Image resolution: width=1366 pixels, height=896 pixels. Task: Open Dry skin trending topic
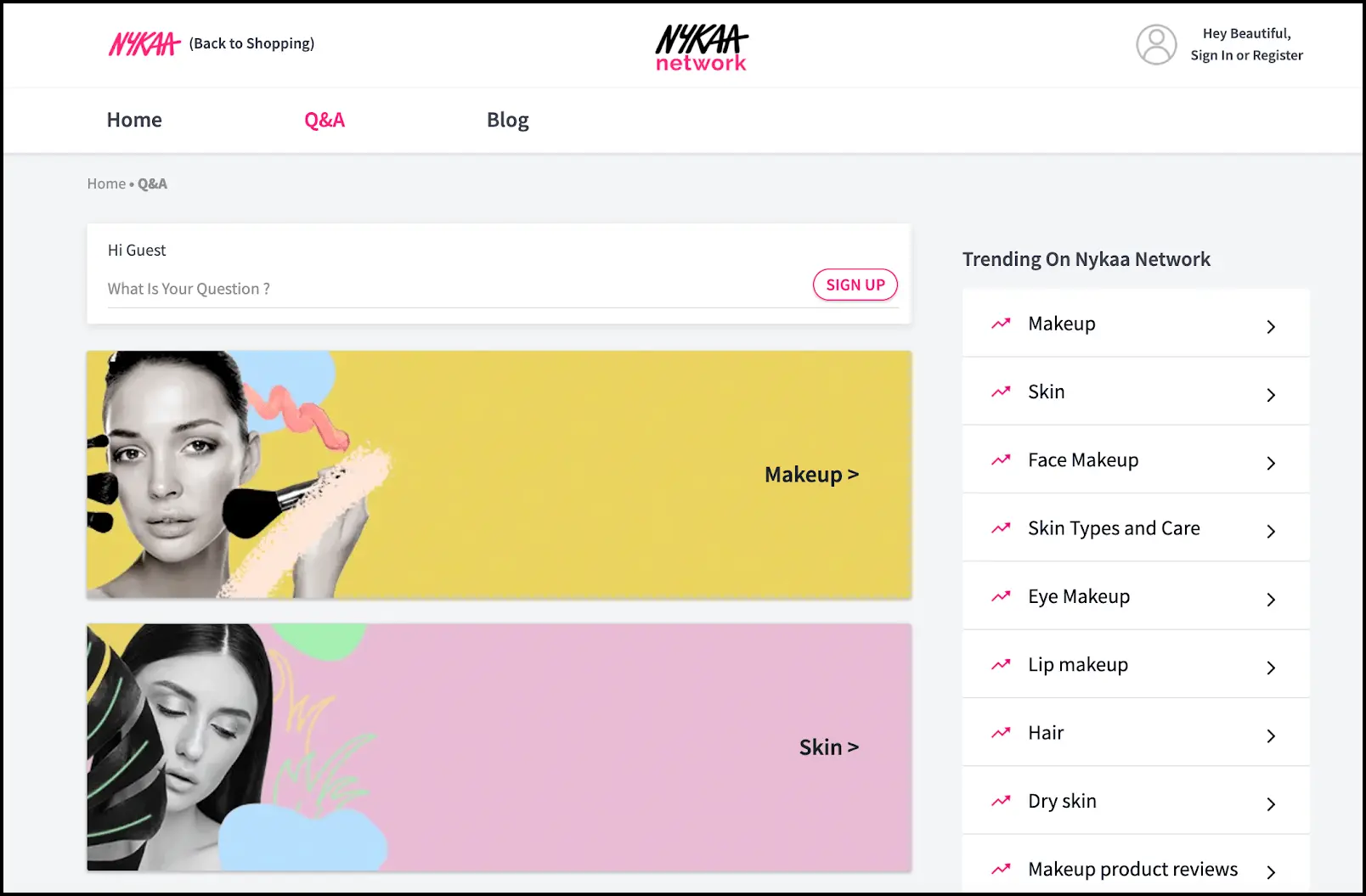(x=1062, y=801)
